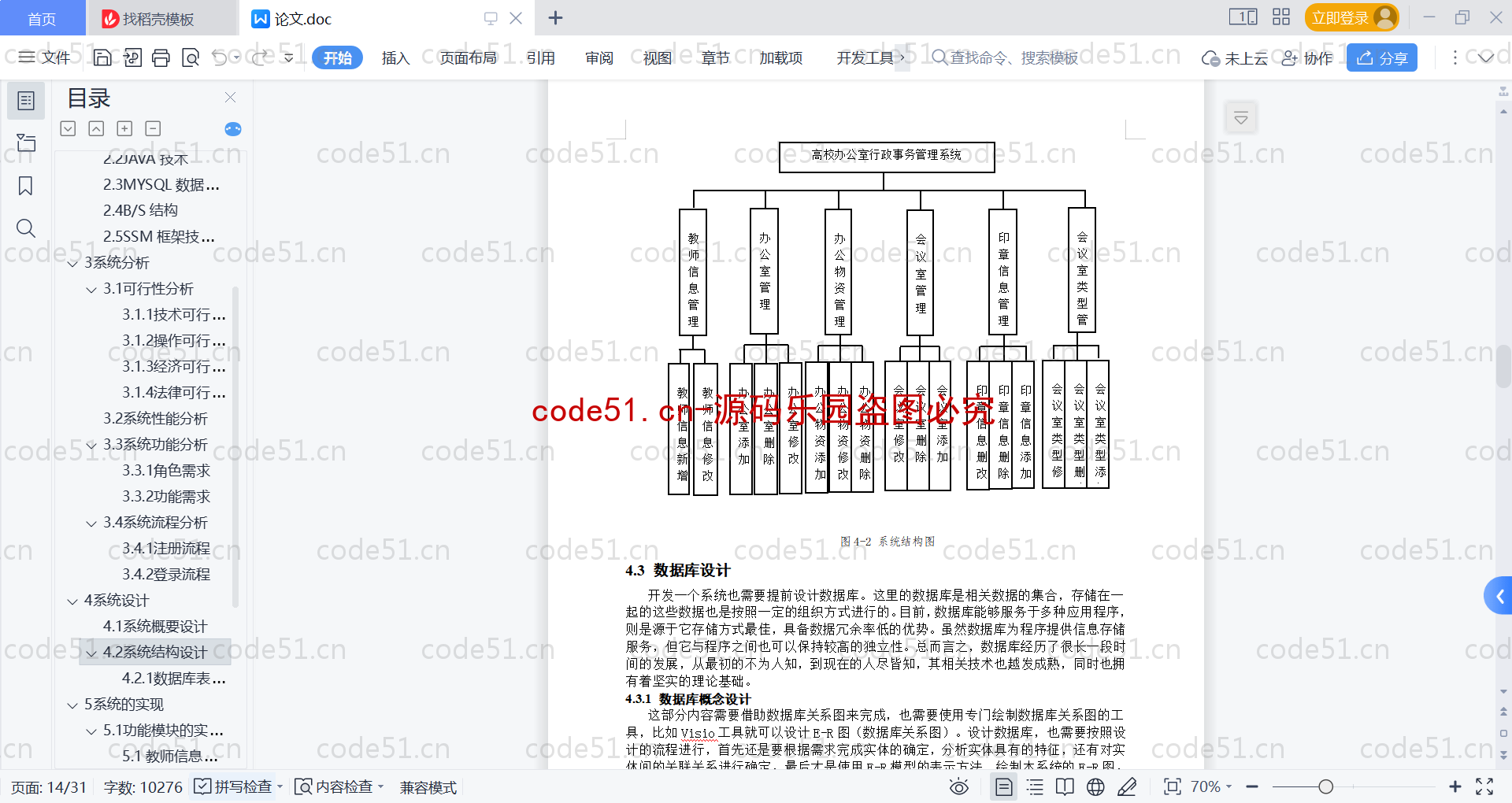The width and height of the screenshot is (1512, 803).
Task: Click the zoom in plus button
Action: coord(1455,786)
